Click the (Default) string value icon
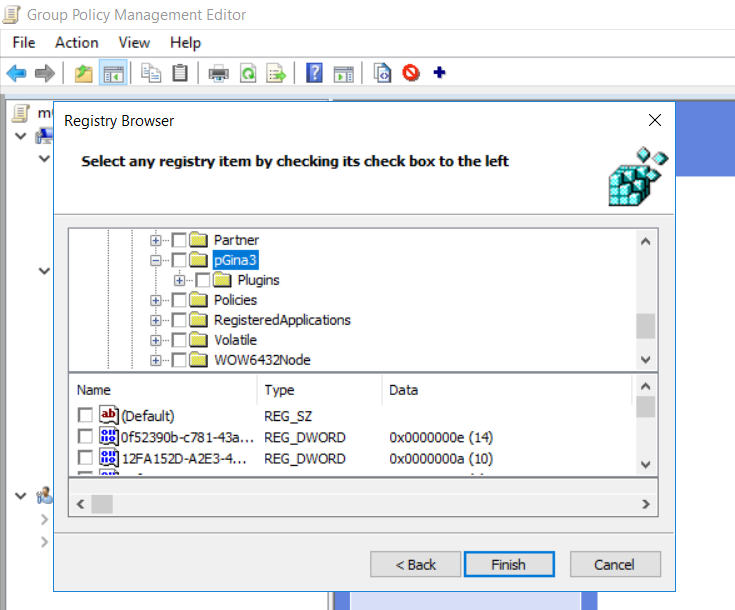 coord(109,415)
